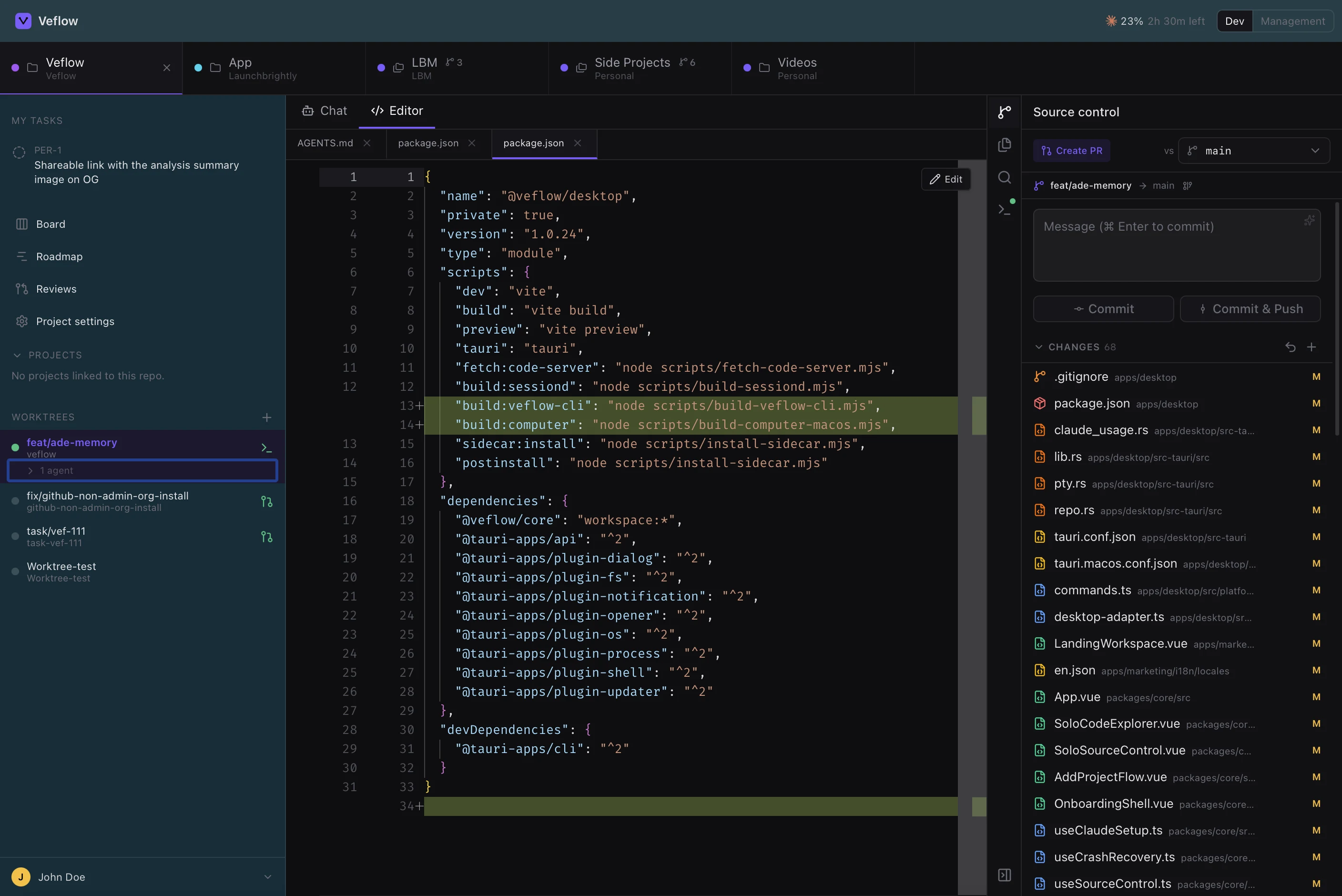Open .gitignore in the changes list

1176,377
